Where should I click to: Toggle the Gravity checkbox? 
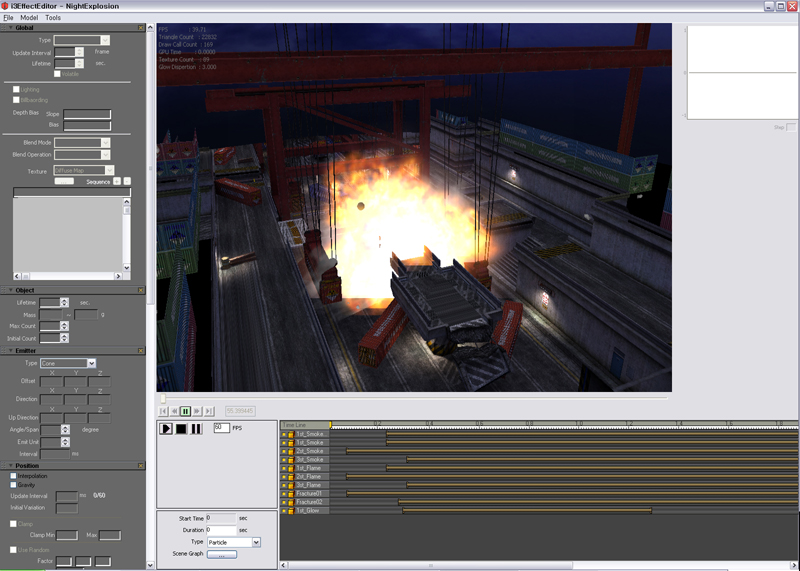click(x=14, y=485)
